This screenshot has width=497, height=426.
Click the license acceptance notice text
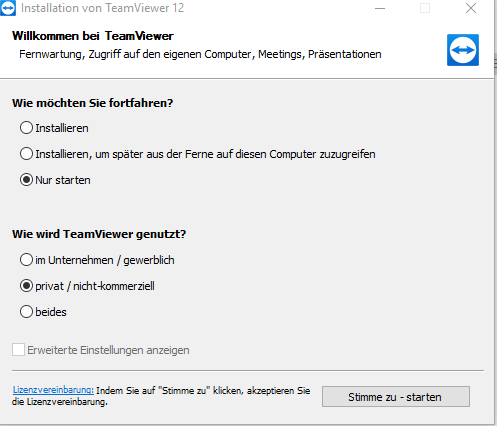coord(161,396)
